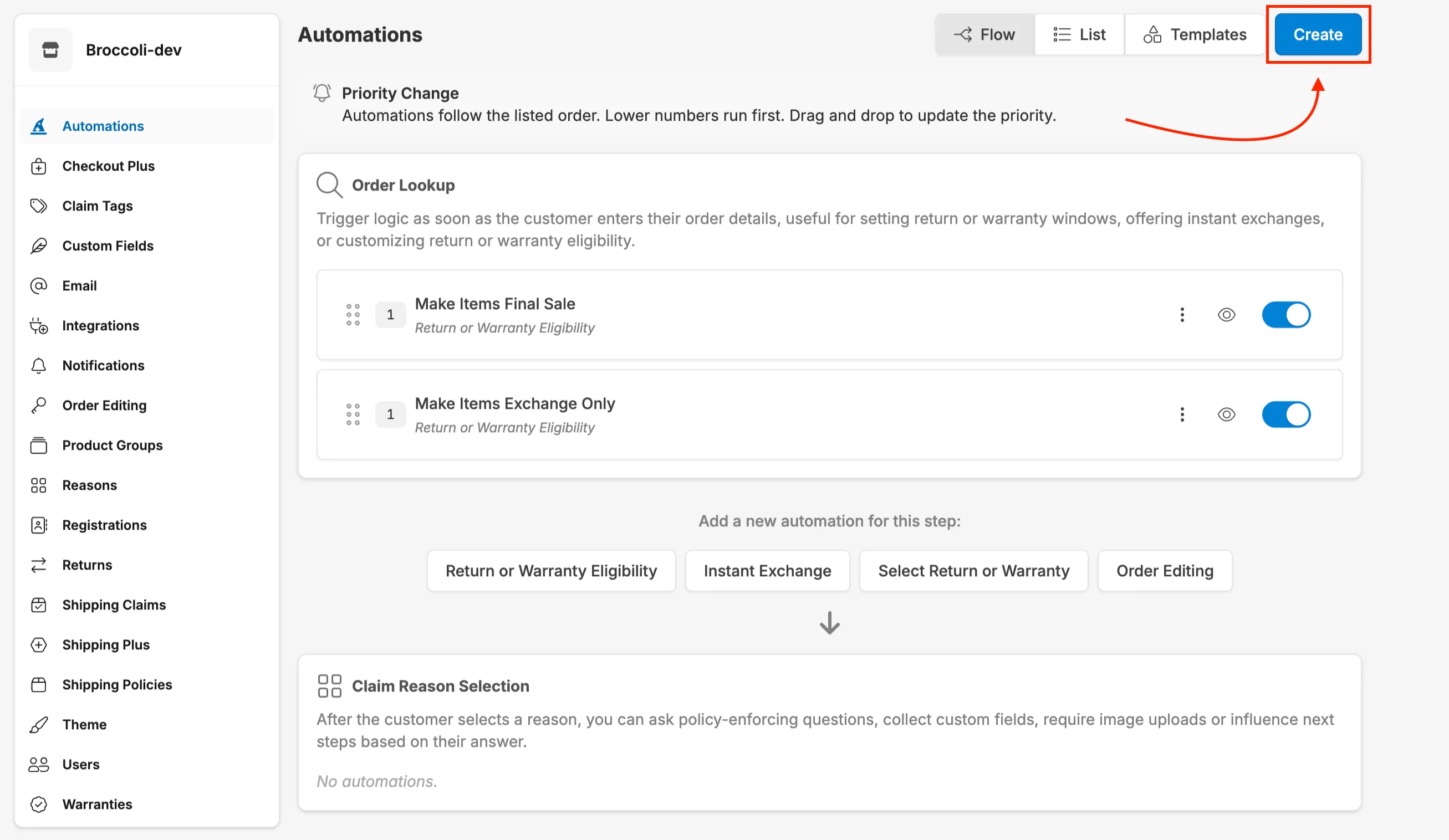This screenshot has height=840, width=1449.
Task: Disable the Make Items Final Sale automation
Action: [x=1287, y=315]
